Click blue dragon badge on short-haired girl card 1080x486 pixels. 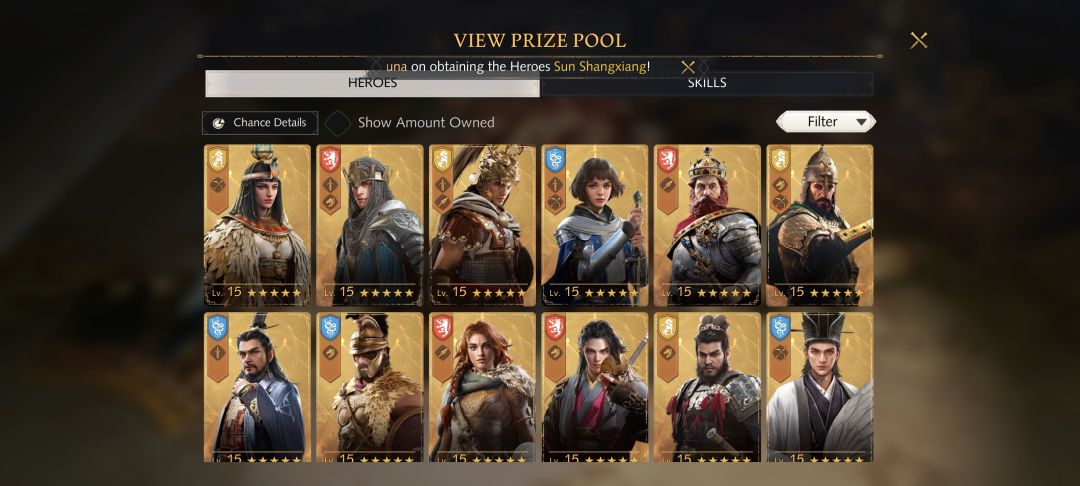click(555, 160)
